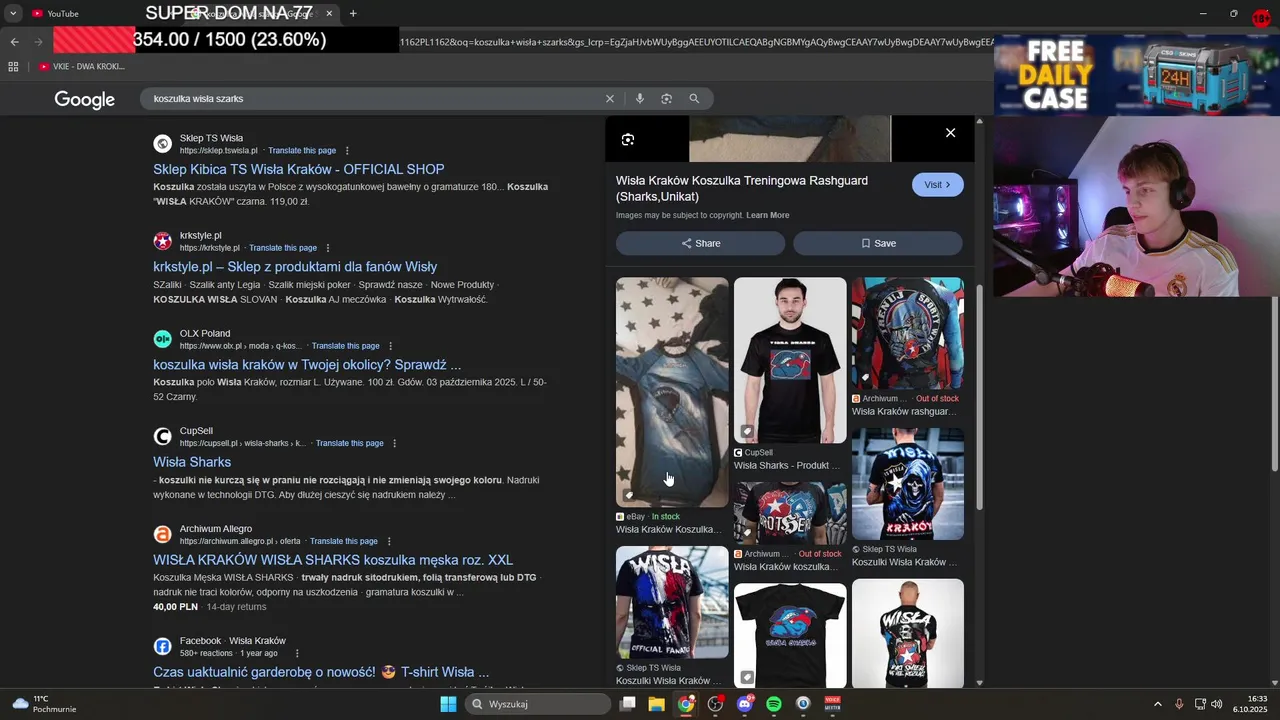The height and width of the screenshot is (720, 1280).
Task: Open VKIE - DWA KROKI bookmark
Action: (82, 67)
